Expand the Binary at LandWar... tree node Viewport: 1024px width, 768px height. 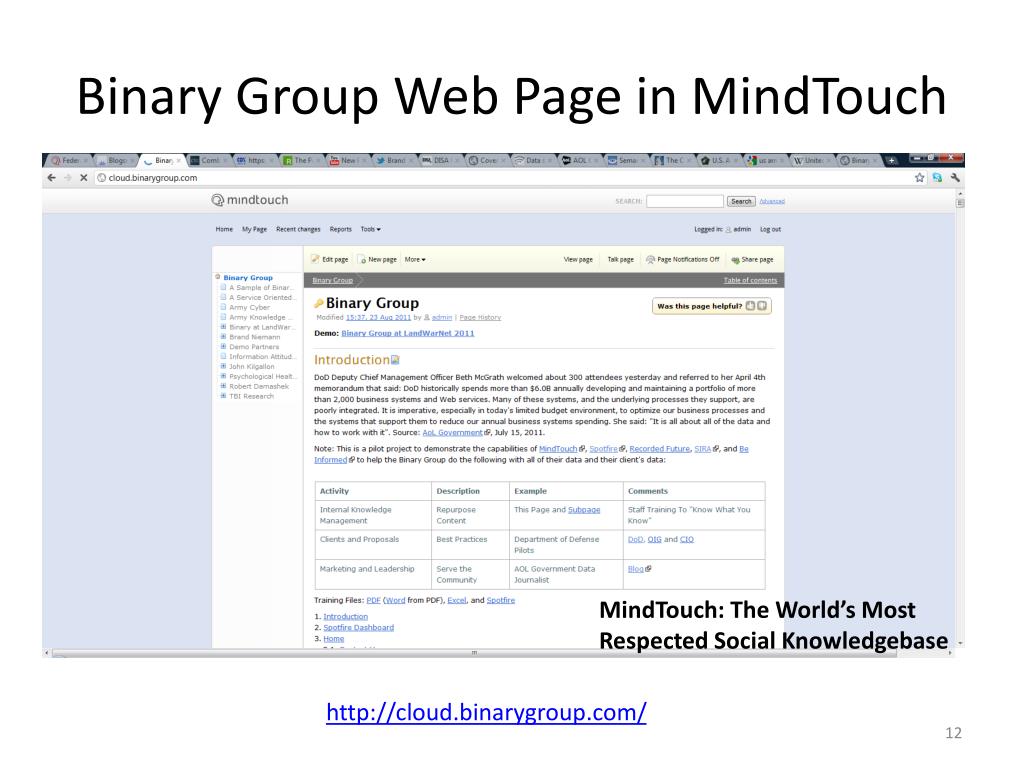[223, 327]
